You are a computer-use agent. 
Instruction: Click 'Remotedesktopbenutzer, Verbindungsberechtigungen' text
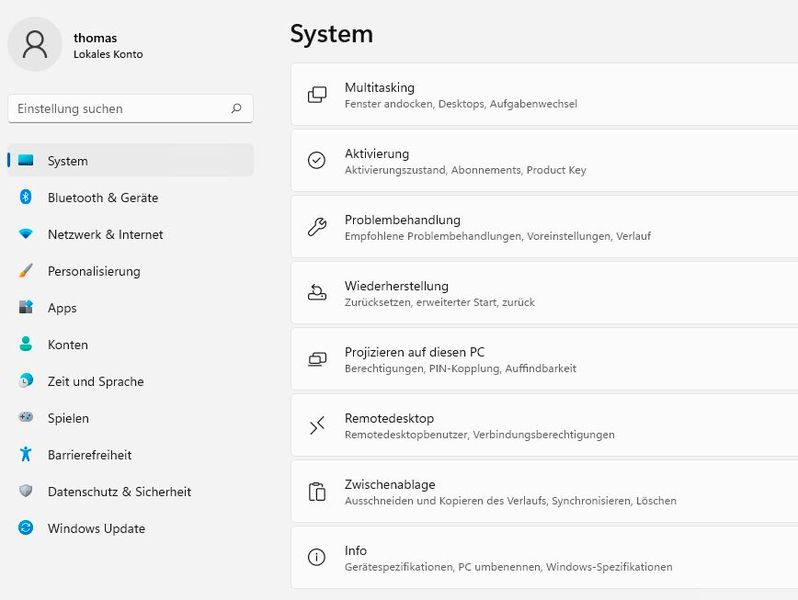pos(479,435)
